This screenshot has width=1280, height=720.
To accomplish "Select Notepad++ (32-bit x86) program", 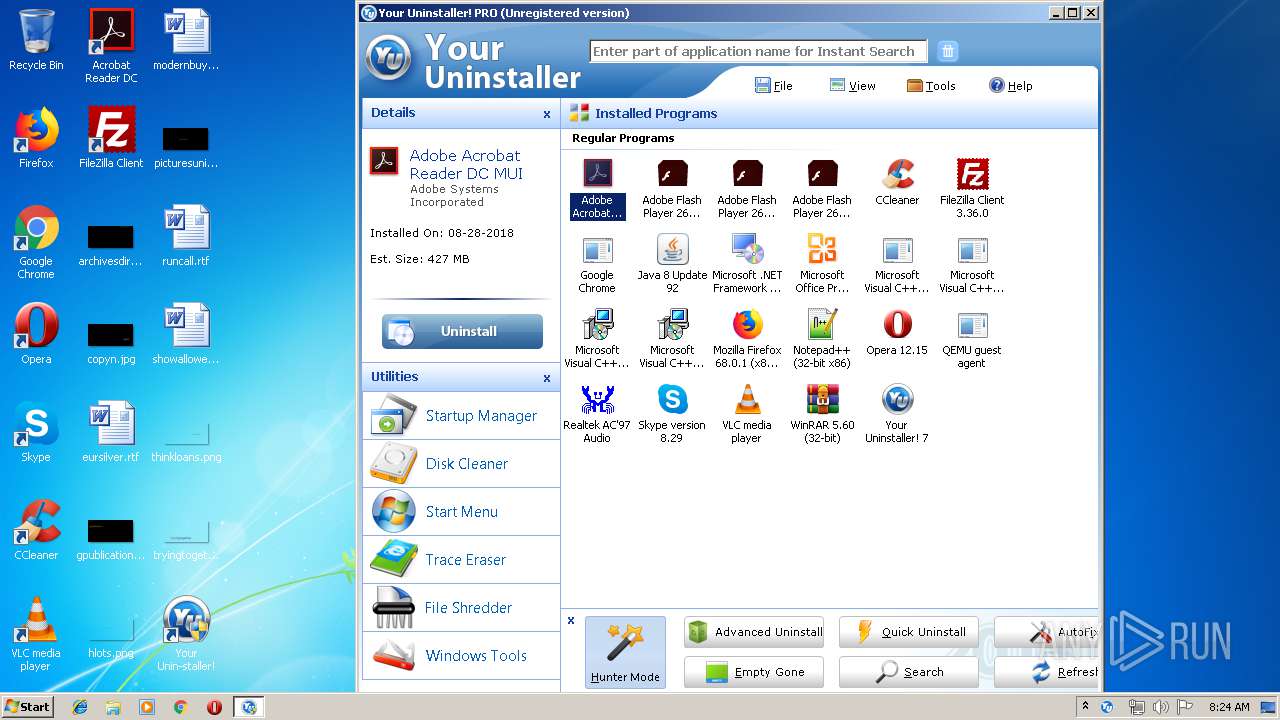I will (822, 338).
